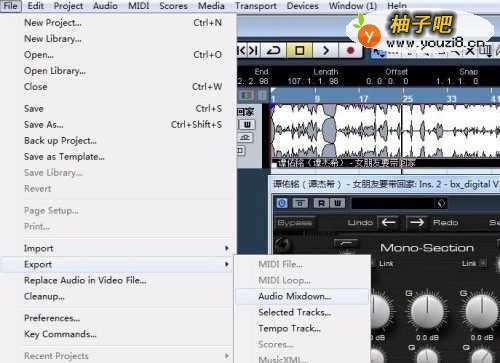Viewport: 500px width, 363px height.
Task: Click the Length value in info line
Action: (313, 81)
